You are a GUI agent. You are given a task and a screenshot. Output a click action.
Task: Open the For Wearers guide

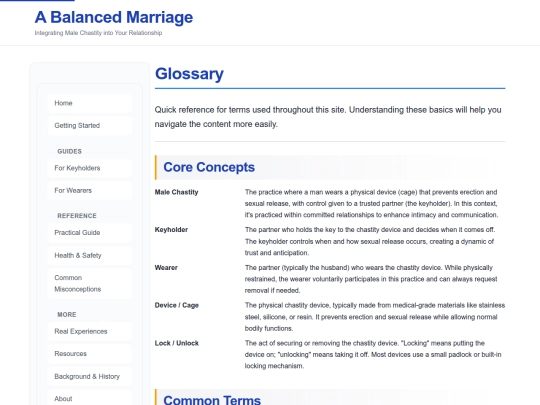[90, 190]
